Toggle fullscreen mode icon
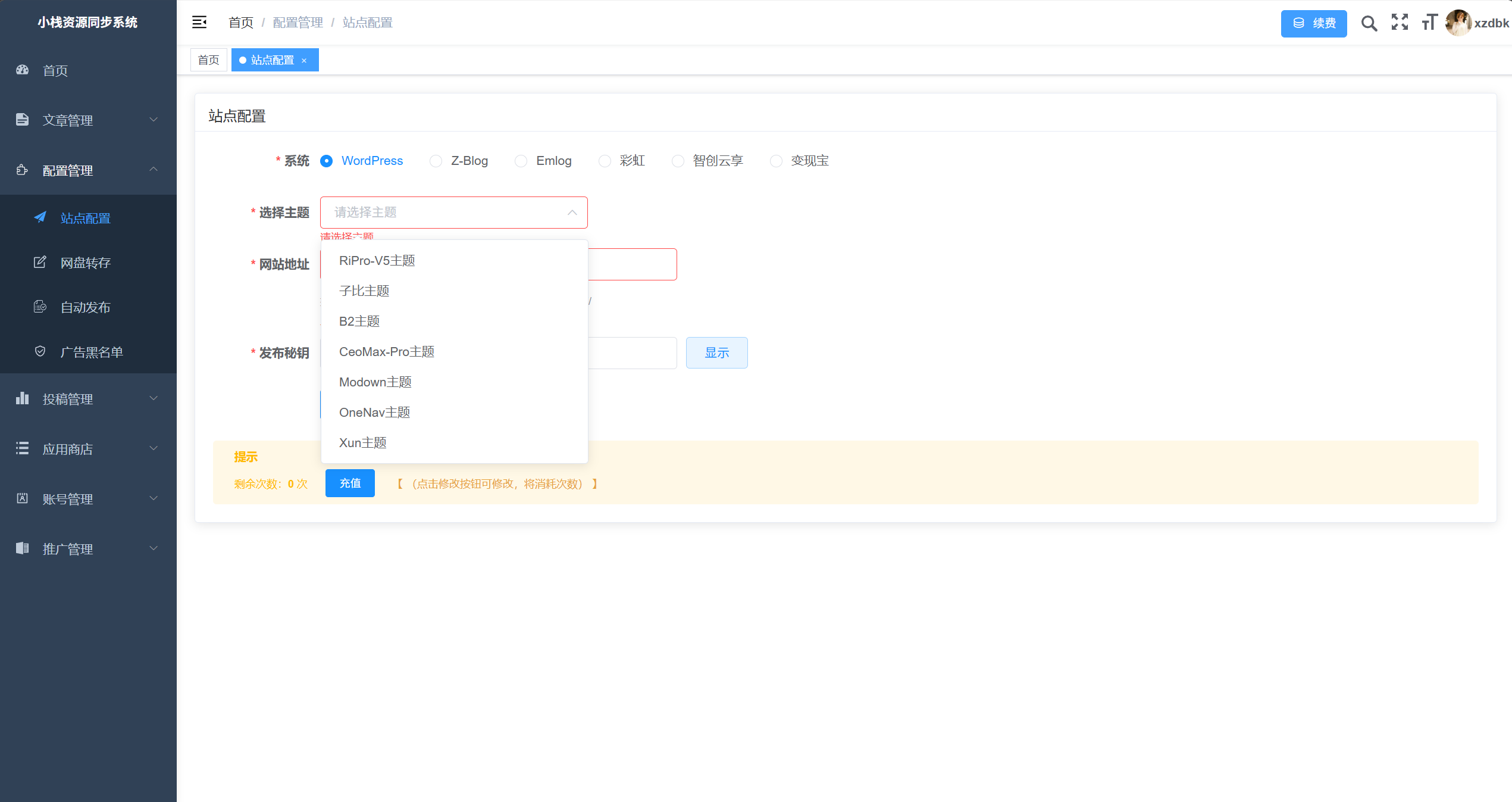This screenshot has width=1512, height=802. (x=1400, y=23)
